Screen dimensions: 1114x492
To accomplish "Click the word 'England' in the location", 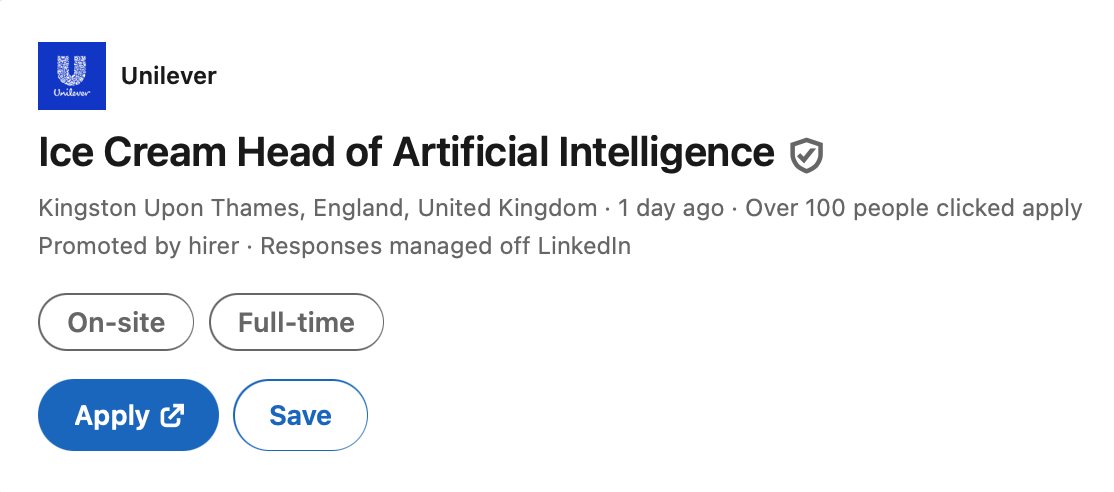I will 362,209.
